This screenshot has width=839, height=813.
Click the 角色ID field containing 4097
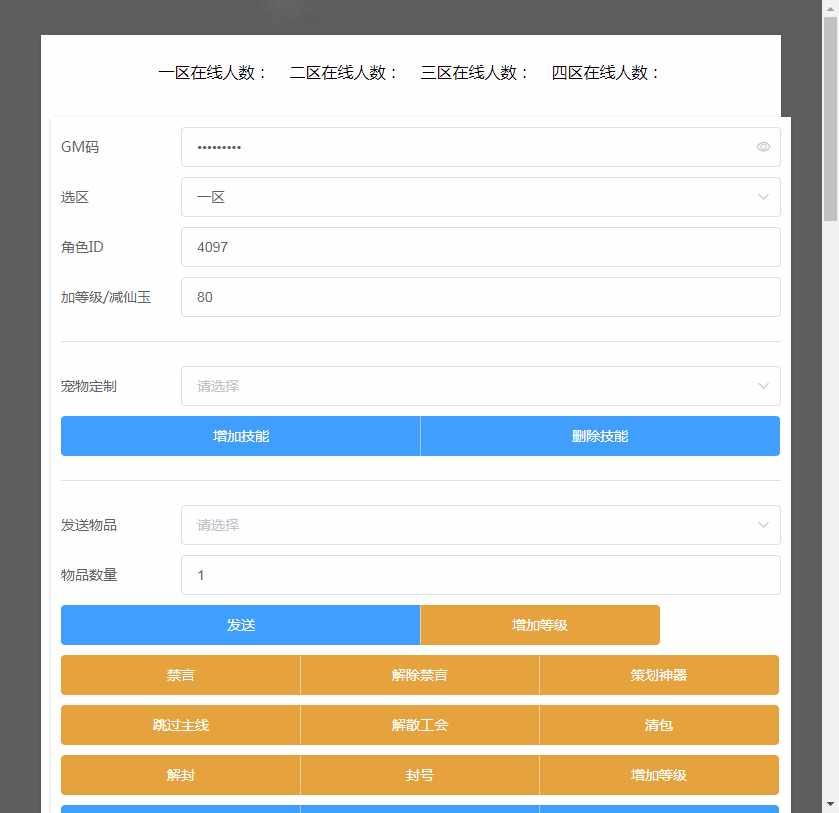pyautogui.click(x=480, y=247)
